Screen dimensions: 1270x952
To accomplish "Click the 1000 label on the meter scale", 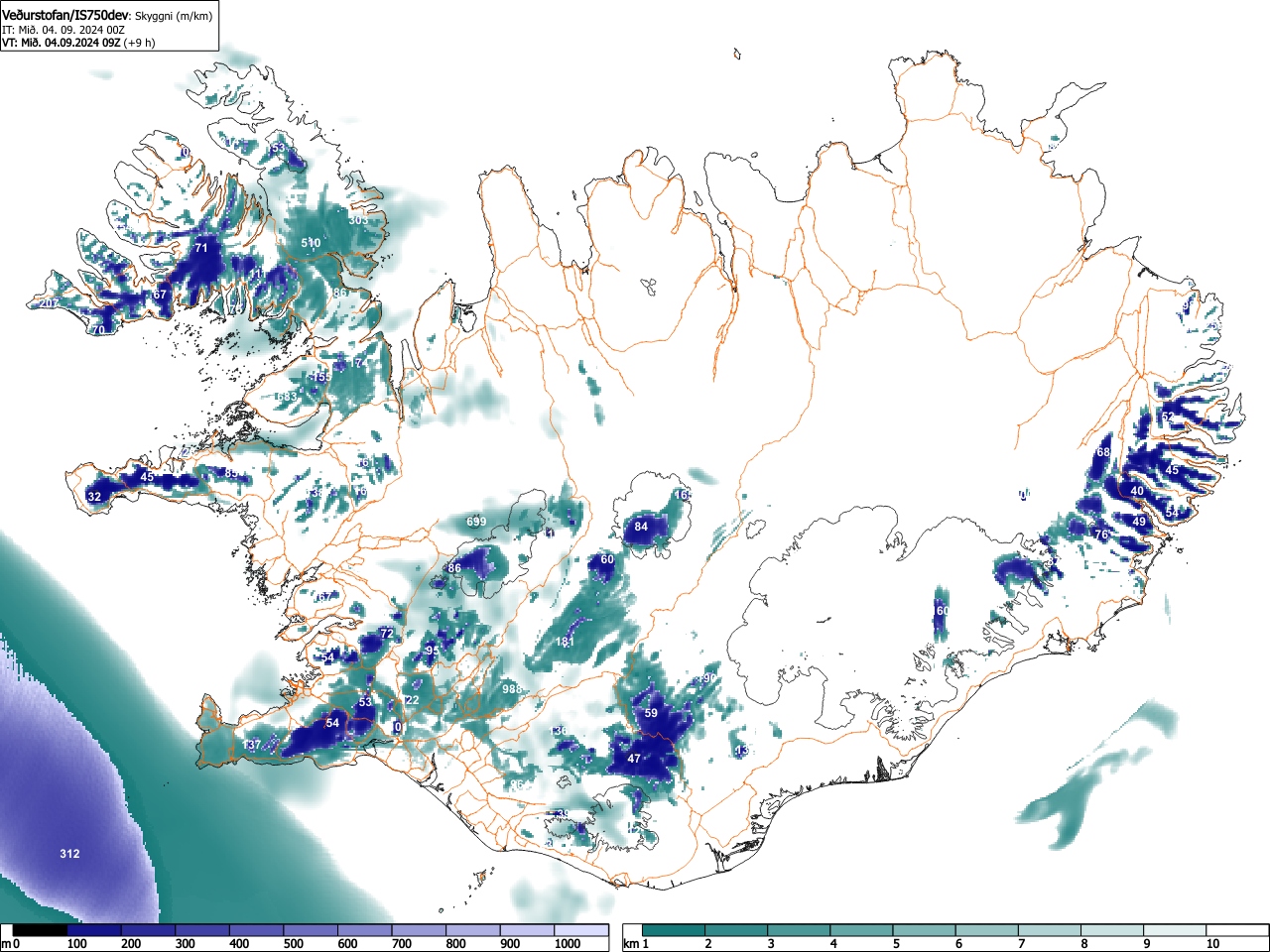I will pos(568,944).
